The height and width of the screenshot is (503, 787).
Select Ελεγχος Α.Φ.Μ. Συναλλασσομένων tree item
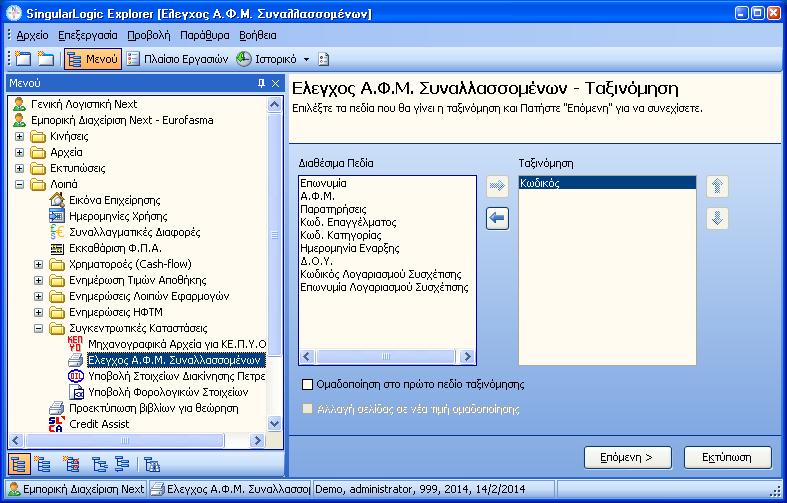(x=176, y=360)
